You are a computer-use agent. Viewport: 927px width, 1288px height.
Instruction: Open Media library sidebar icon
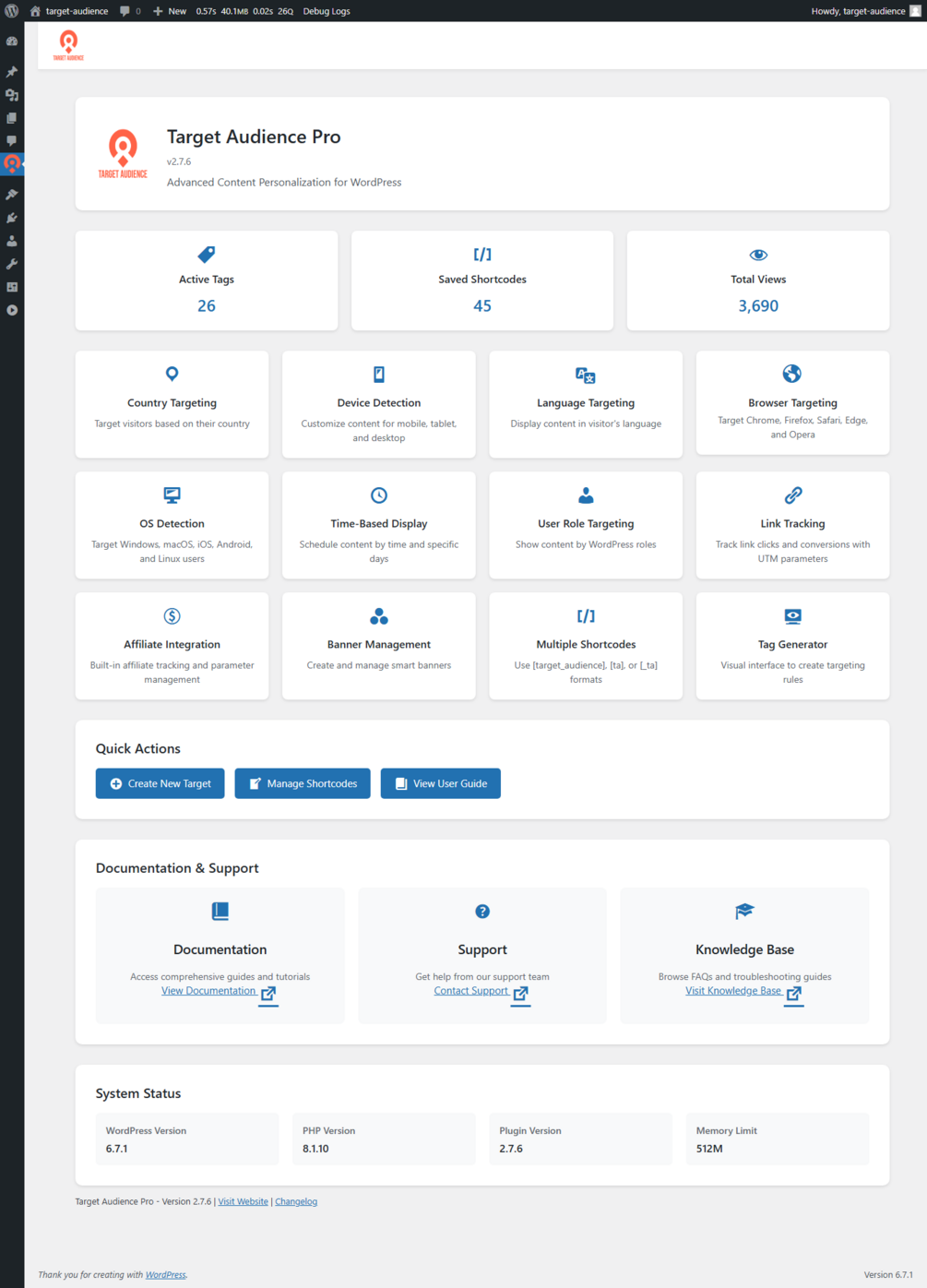(x=12, y=95)
